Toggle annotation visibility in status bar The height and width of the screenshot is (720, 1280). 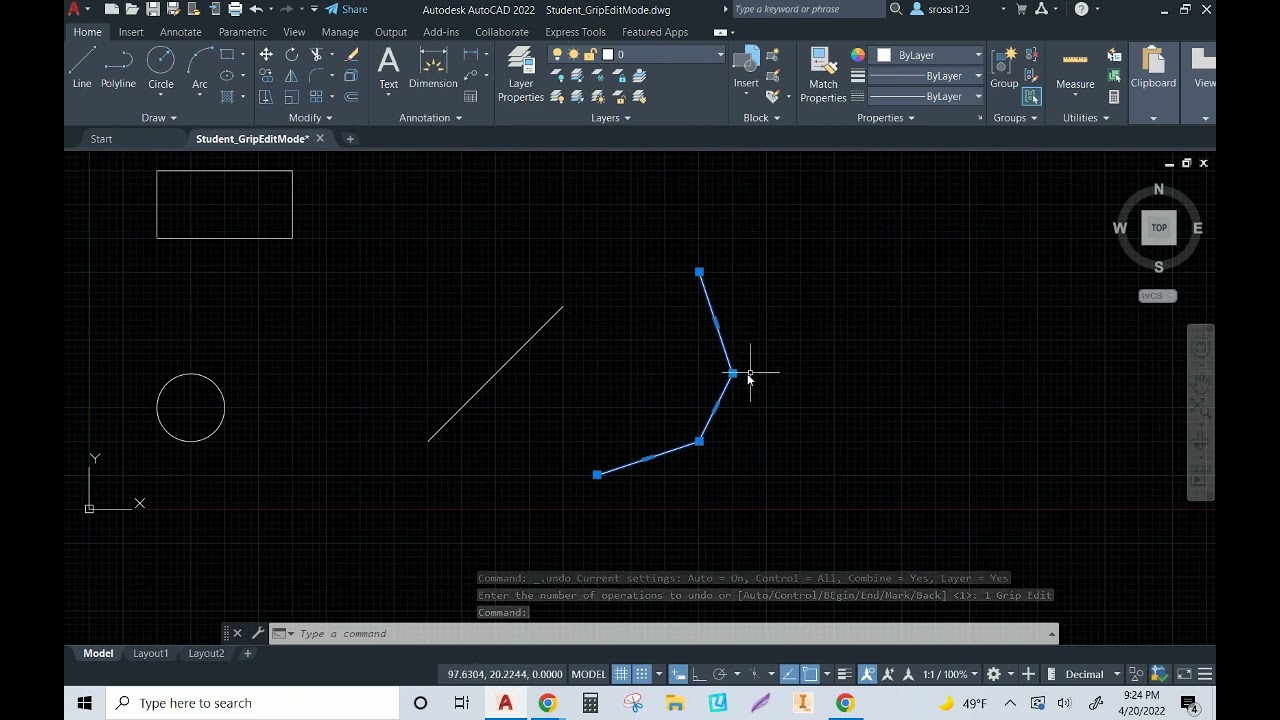[867, 674]
